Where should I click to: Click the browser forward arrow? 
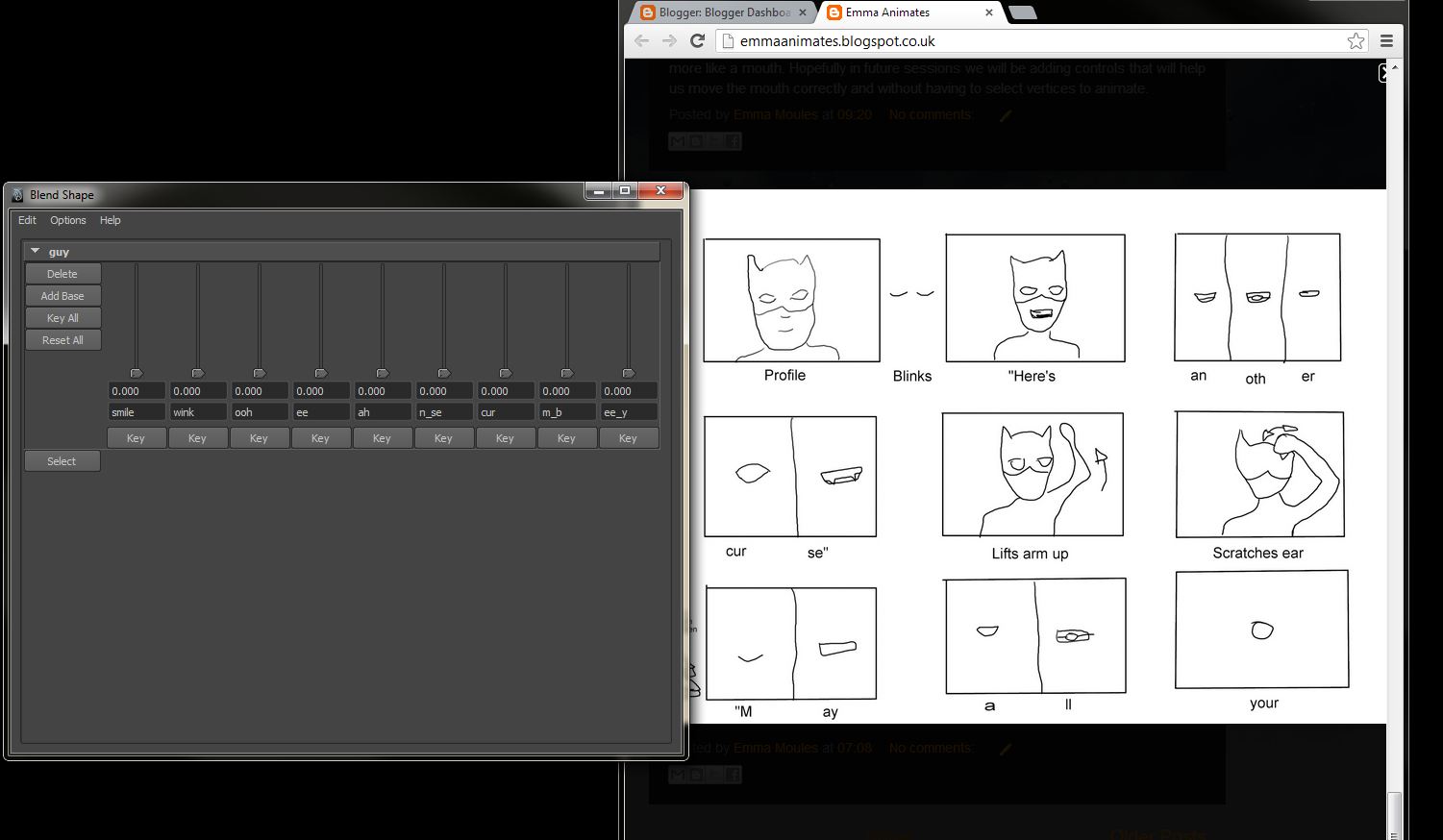pos(670,40)
